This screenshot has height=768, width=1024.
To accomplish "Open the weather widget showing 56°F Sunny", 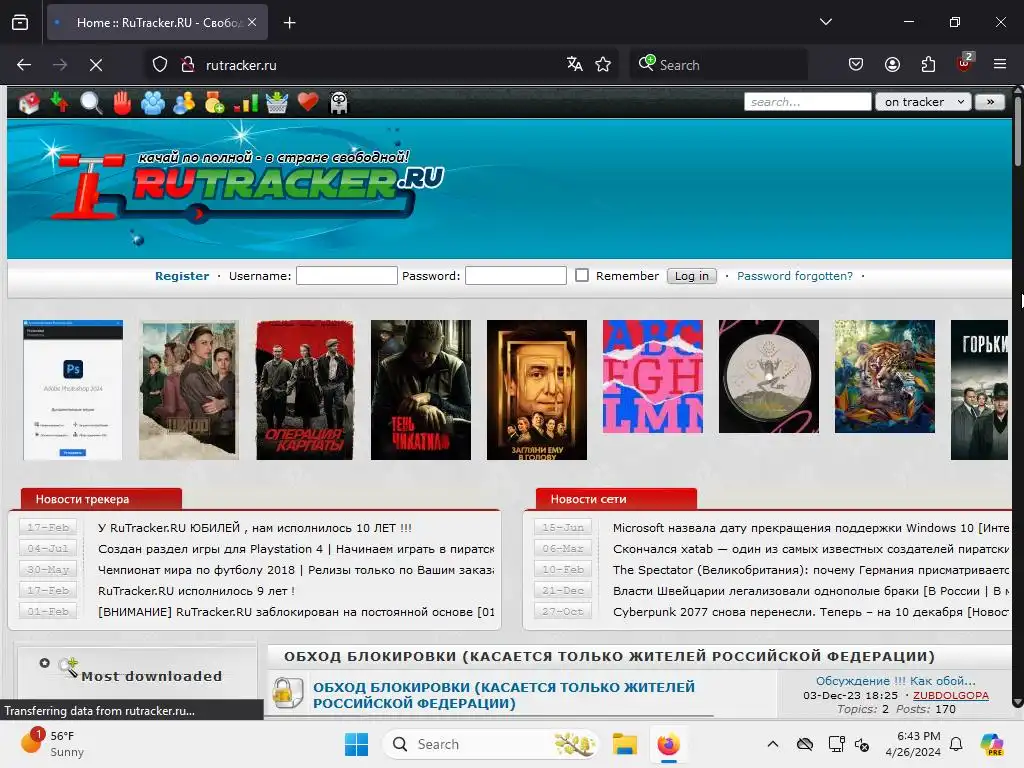I will pos(53,743).
